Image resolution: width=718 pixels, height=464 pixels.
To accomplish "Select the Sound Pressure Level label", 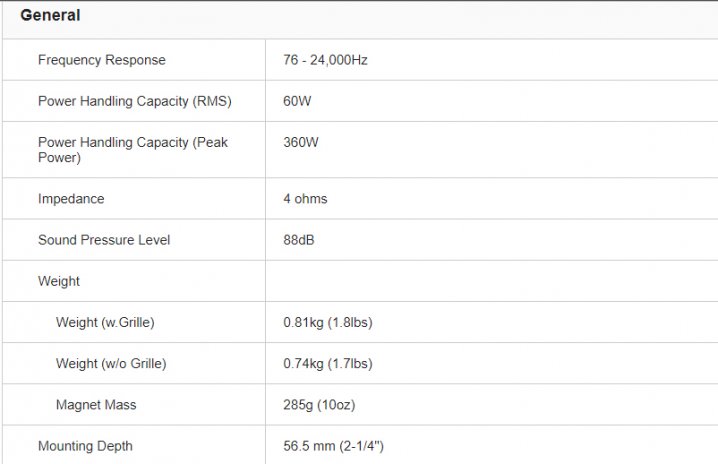I will [x=104, y=240].
